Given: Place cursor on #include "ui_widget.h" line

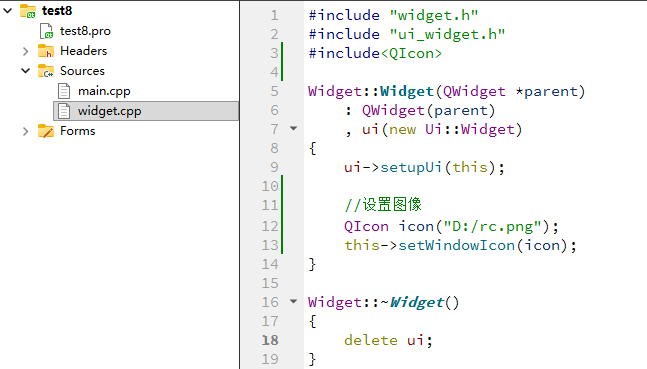Looking at the screenshot, I should 406,34.
